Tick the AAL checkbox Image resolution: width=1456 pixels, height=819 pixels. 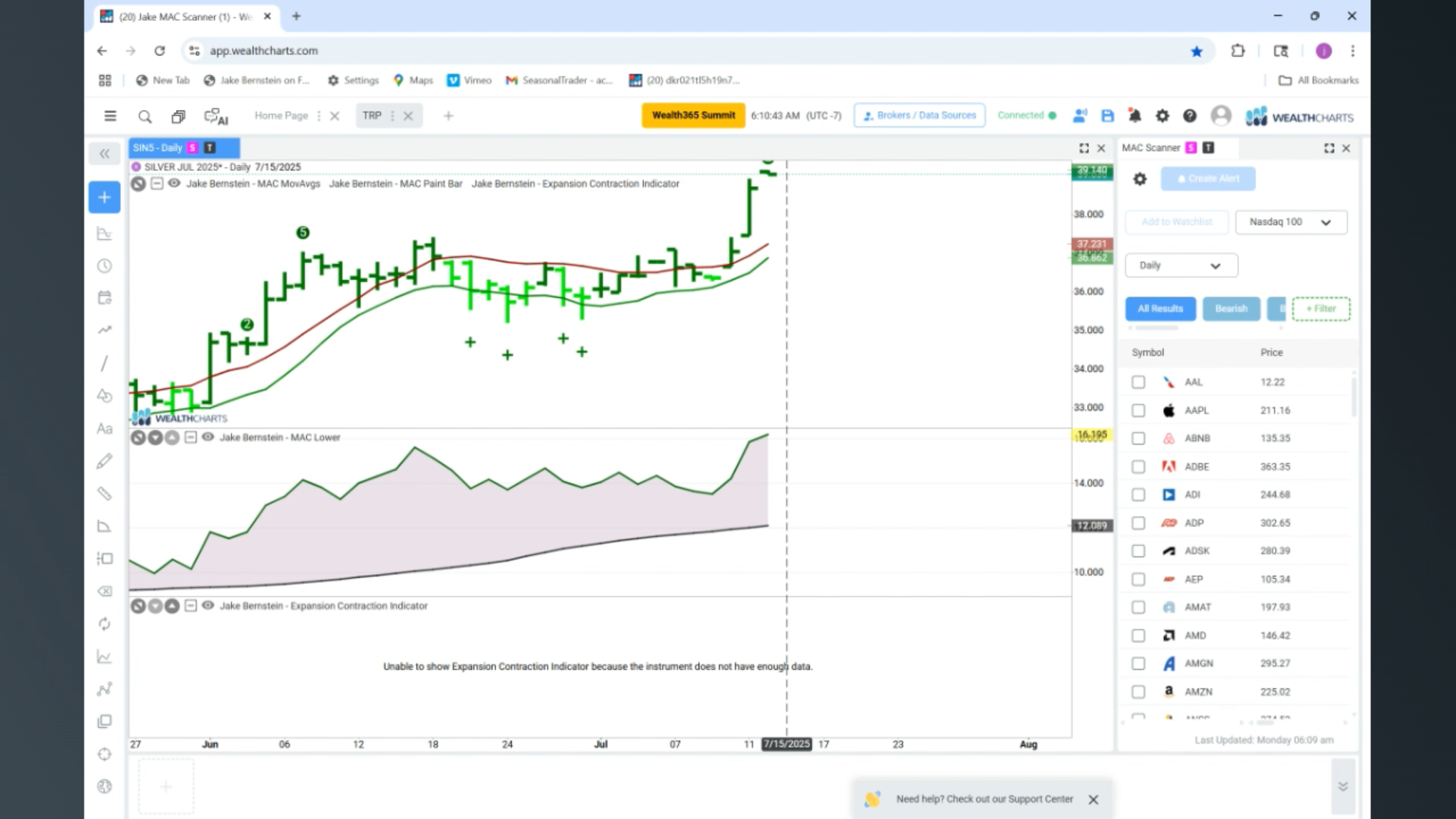point(1138,382)
